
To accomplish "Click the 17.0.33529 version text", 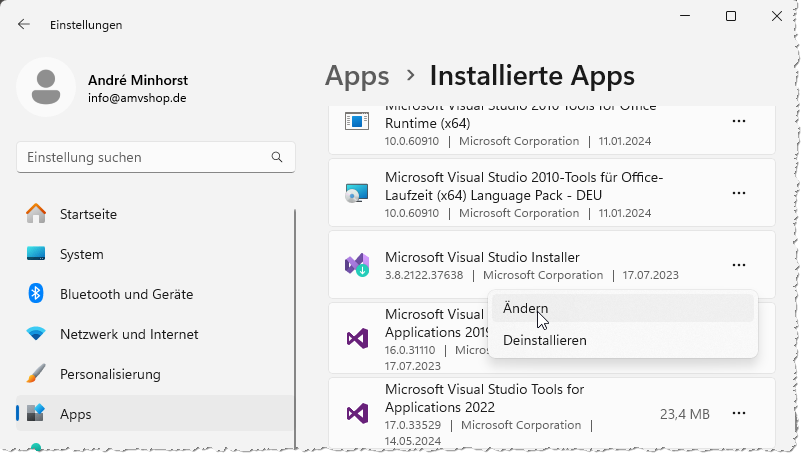I will [x=413, y=425].
